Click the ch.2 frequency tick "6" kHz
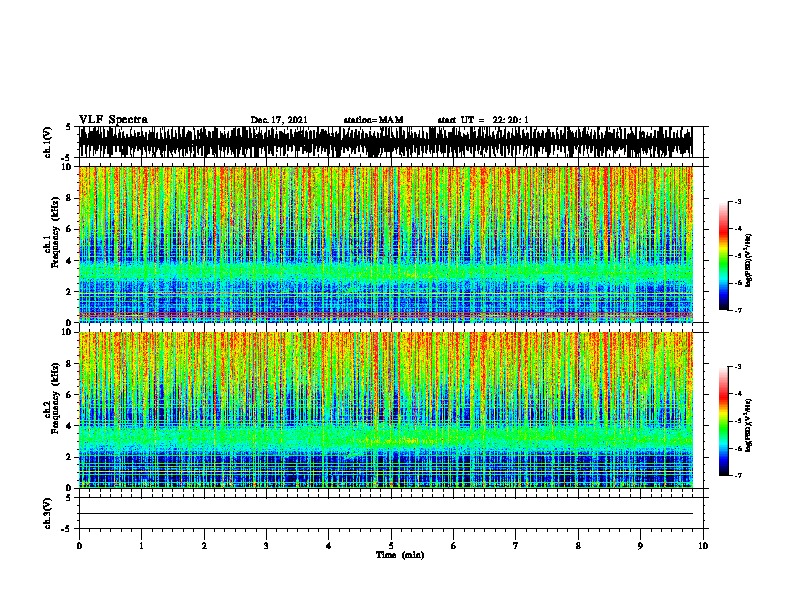 click(69, 394)
